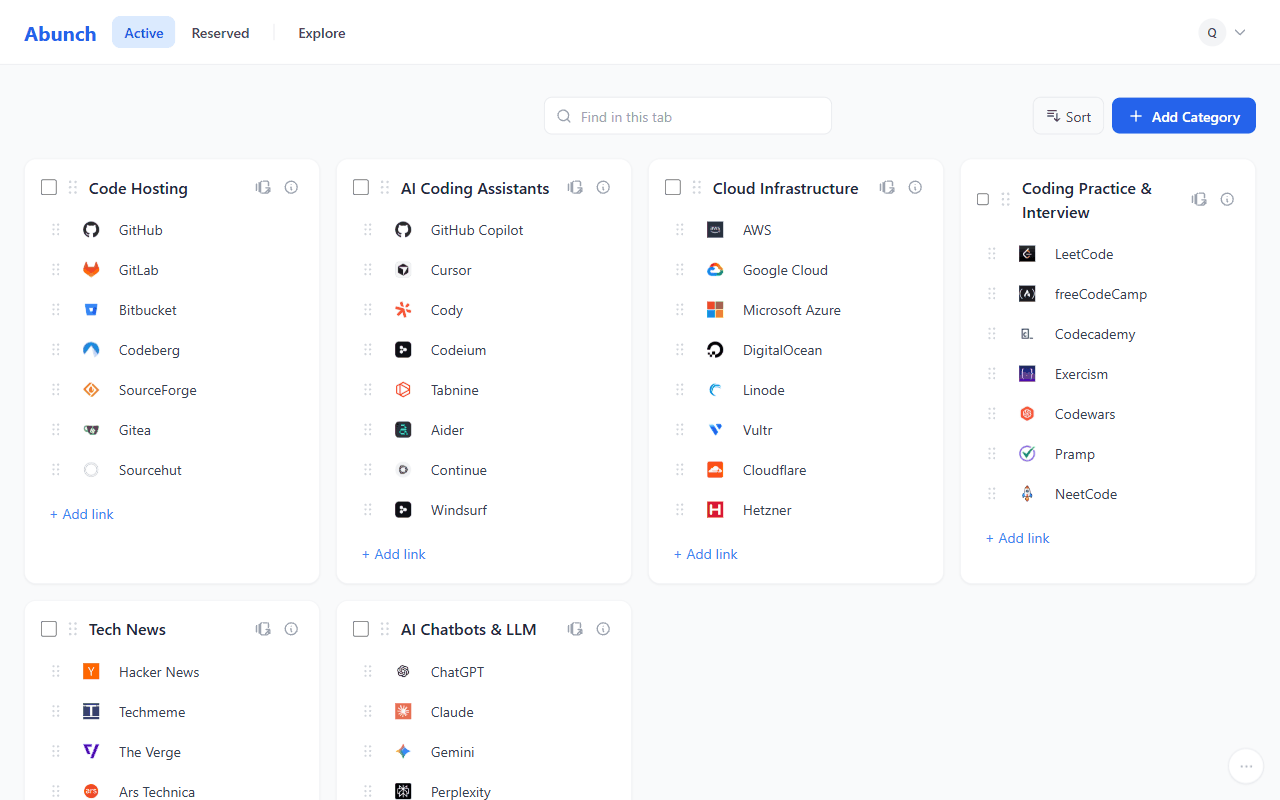The width and height of the screenshot is (1280, 800).
Task: Check the AI Coding Assistants checkbox
Action: [x=361, y=187]
